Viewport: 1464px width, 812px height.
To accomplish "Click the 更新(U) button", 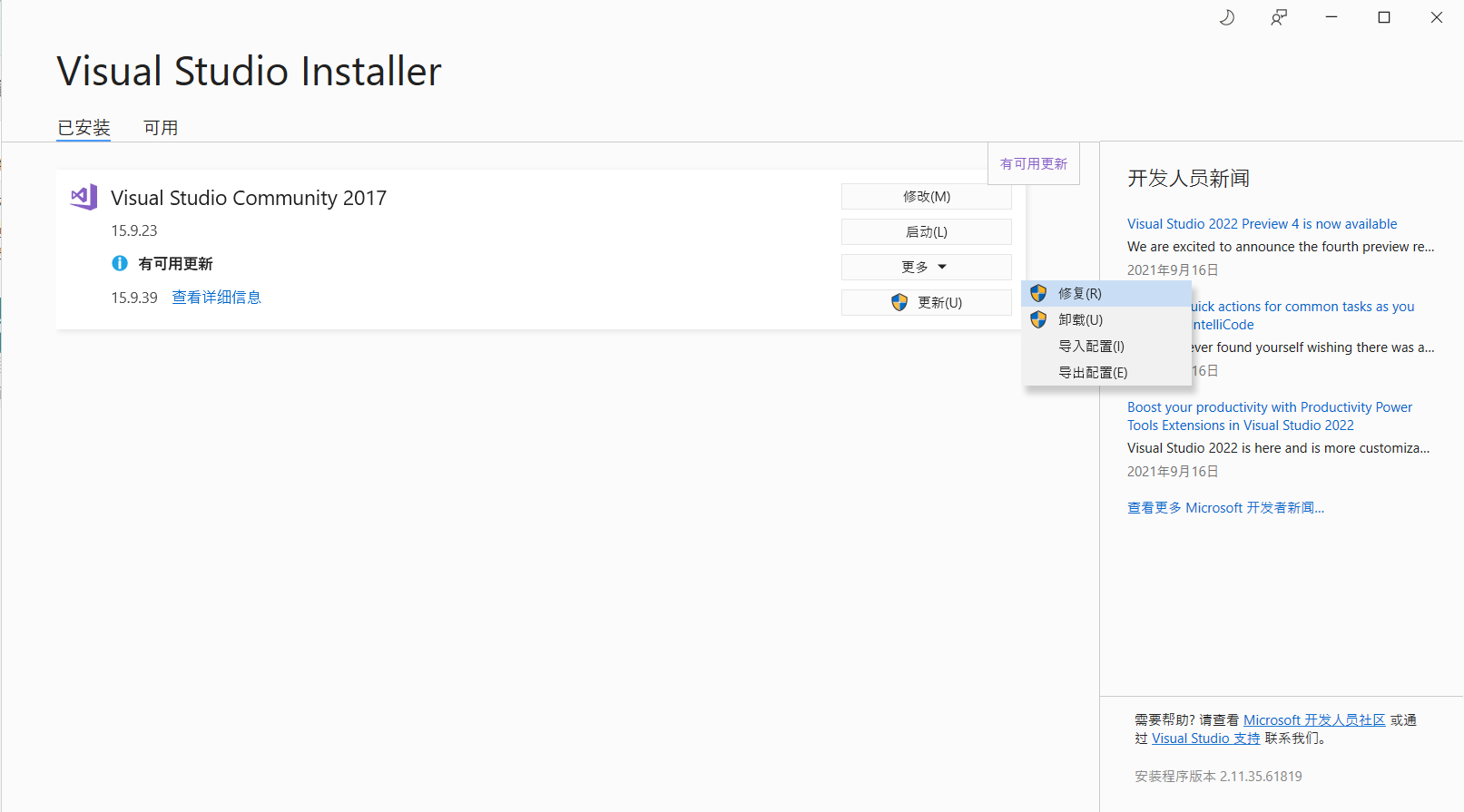I will [926, 302].
